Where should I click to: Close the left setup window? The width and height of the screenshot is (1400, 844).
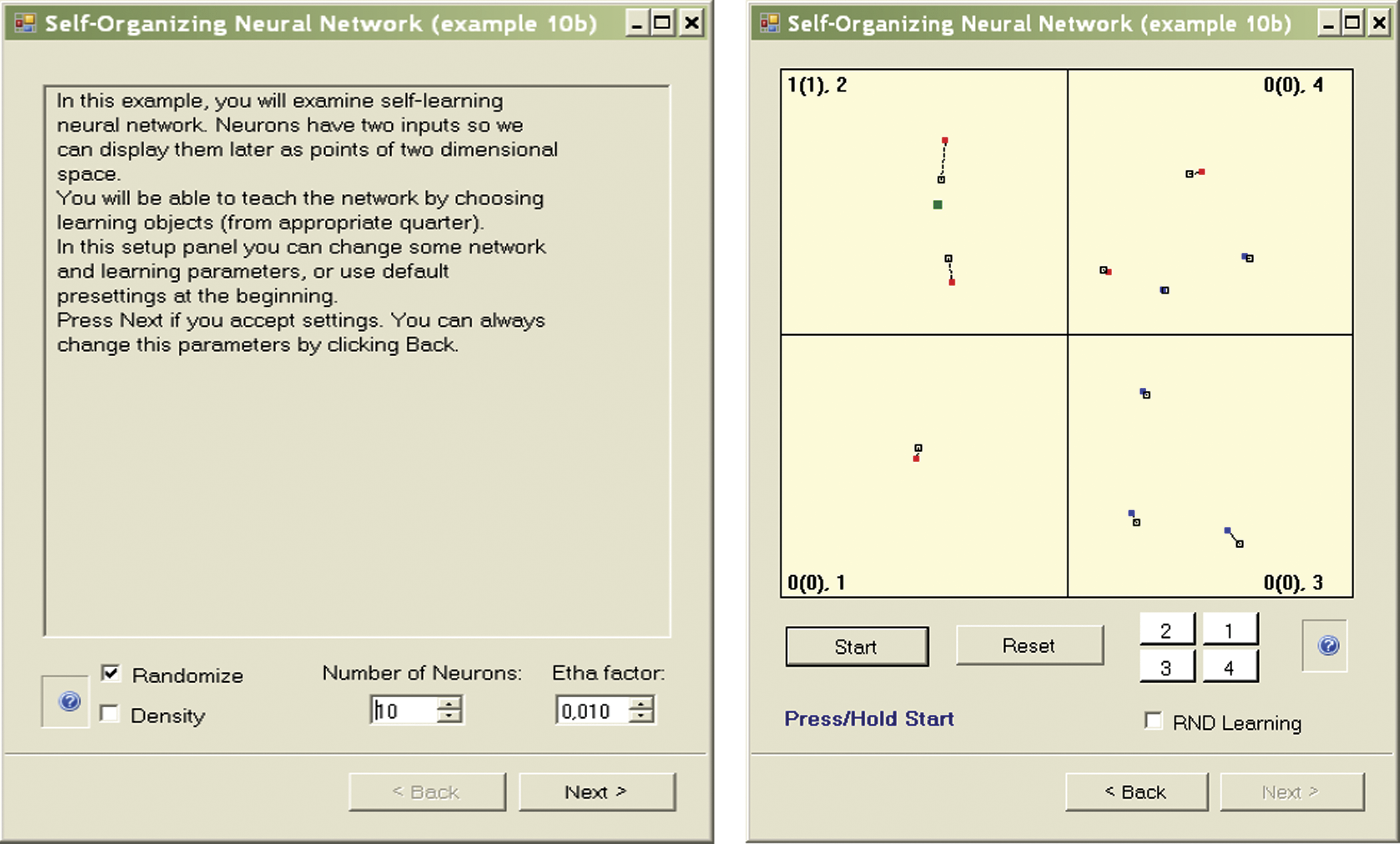[691, 25]
